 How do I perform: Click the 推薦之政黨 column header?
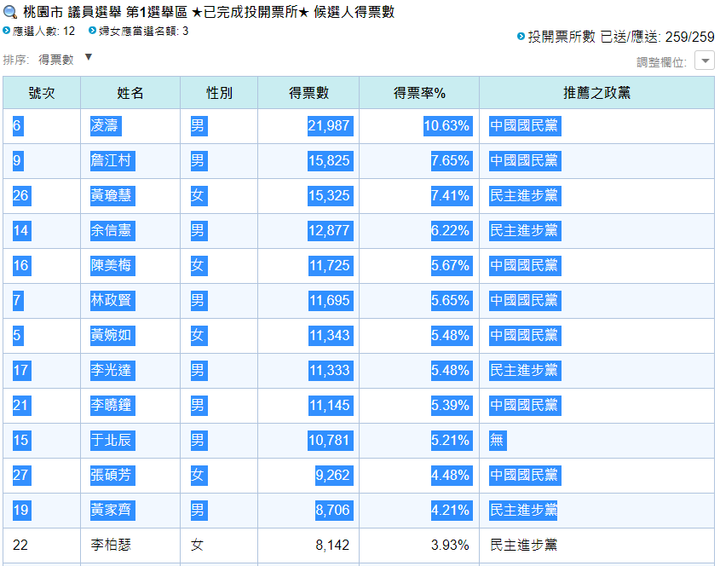[597, 93]
